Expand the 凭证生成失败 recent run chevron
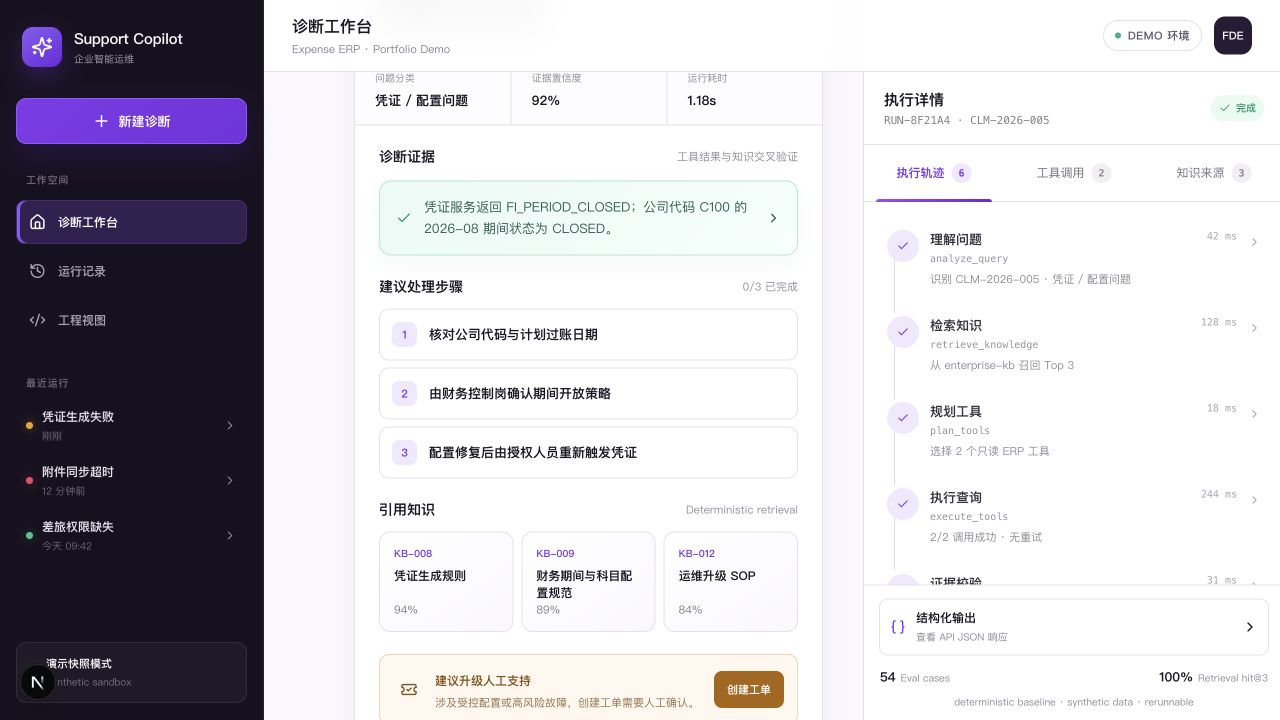 point(230,426)
